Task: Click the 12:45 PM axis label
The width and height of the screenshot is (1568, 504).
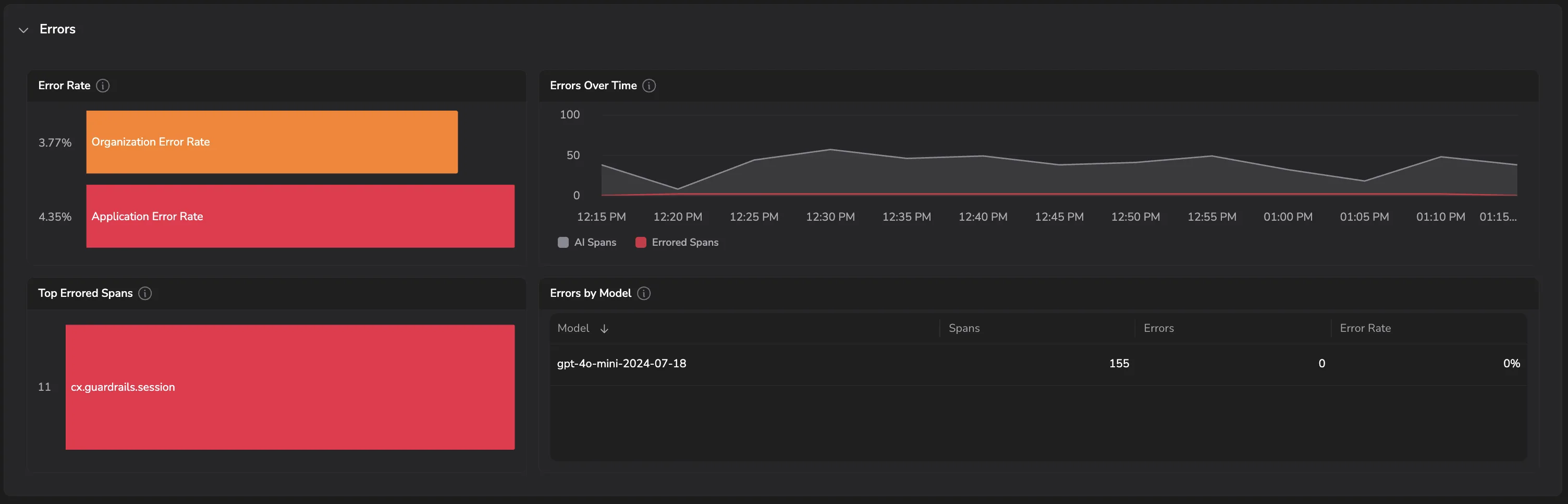Action: click(x=1059, y=217)
